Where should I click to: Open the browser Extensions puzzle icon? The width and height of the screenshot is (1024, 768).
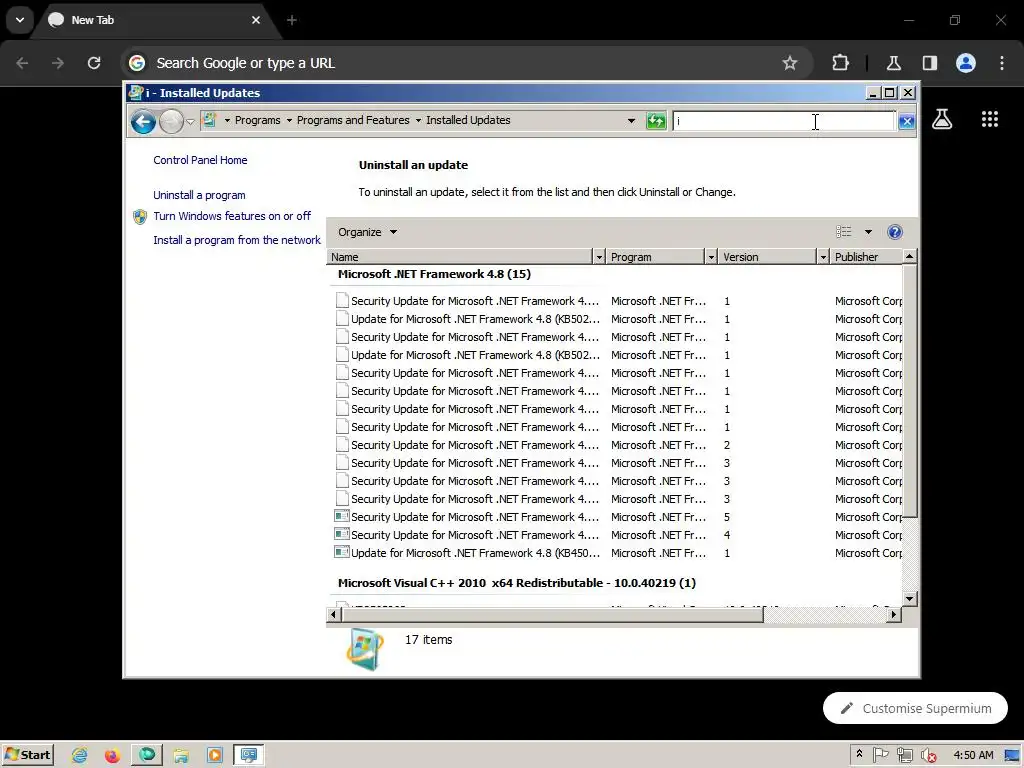tap(840, 63)
